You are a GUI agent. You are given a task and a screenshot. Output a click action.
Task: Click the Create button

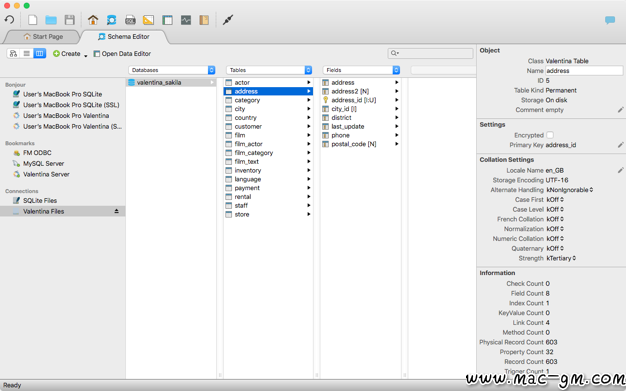pyautogui.click(x=67, y=54)
